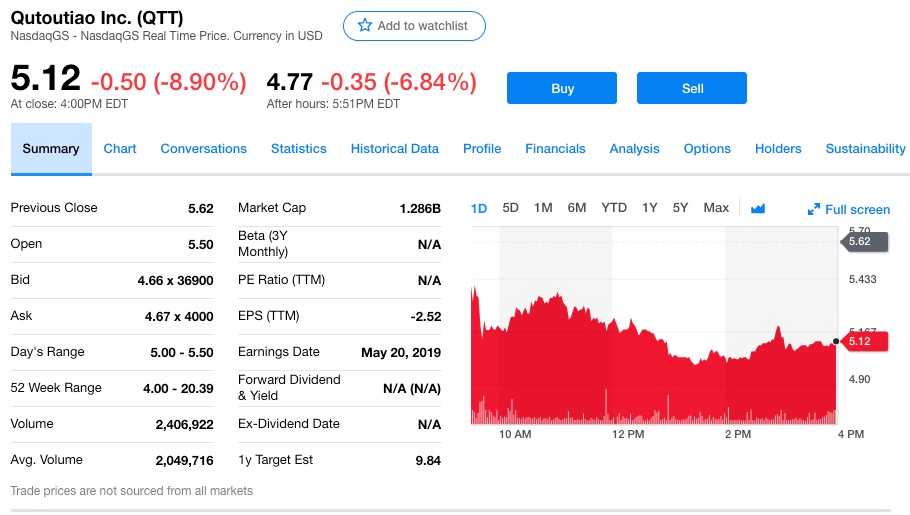Switch to the Options tab
Image resolution: width=910 pixels, height=515 pixels.
[707, 149]
